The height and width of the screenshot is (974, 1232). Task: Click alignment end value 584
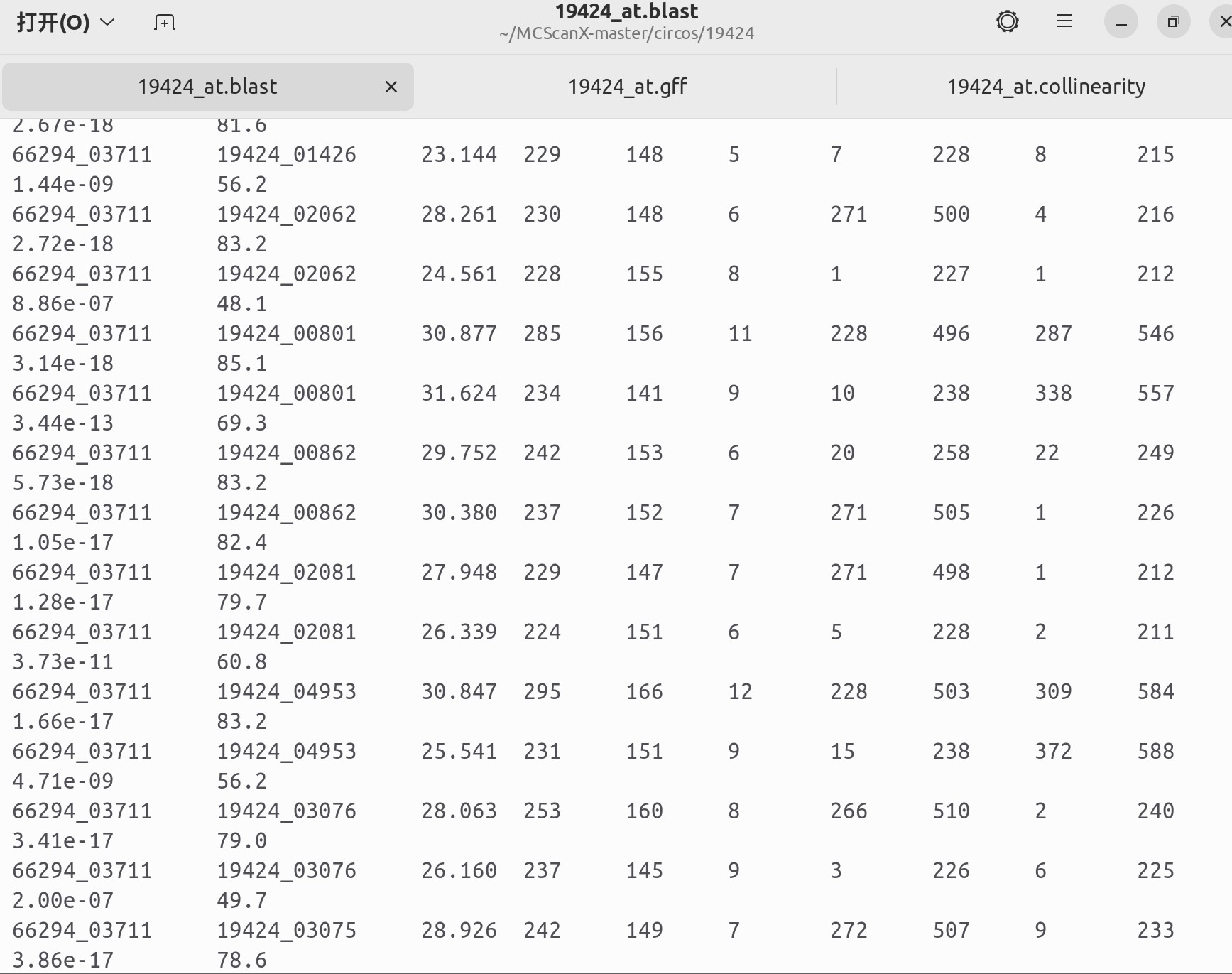click(1155, 692)
